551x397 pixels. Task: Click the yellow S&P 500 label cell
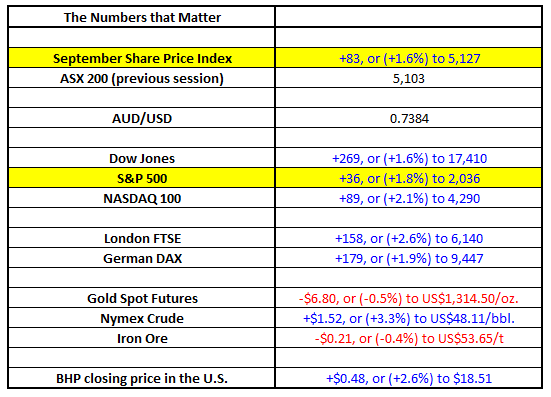click(x=142, y=178)
